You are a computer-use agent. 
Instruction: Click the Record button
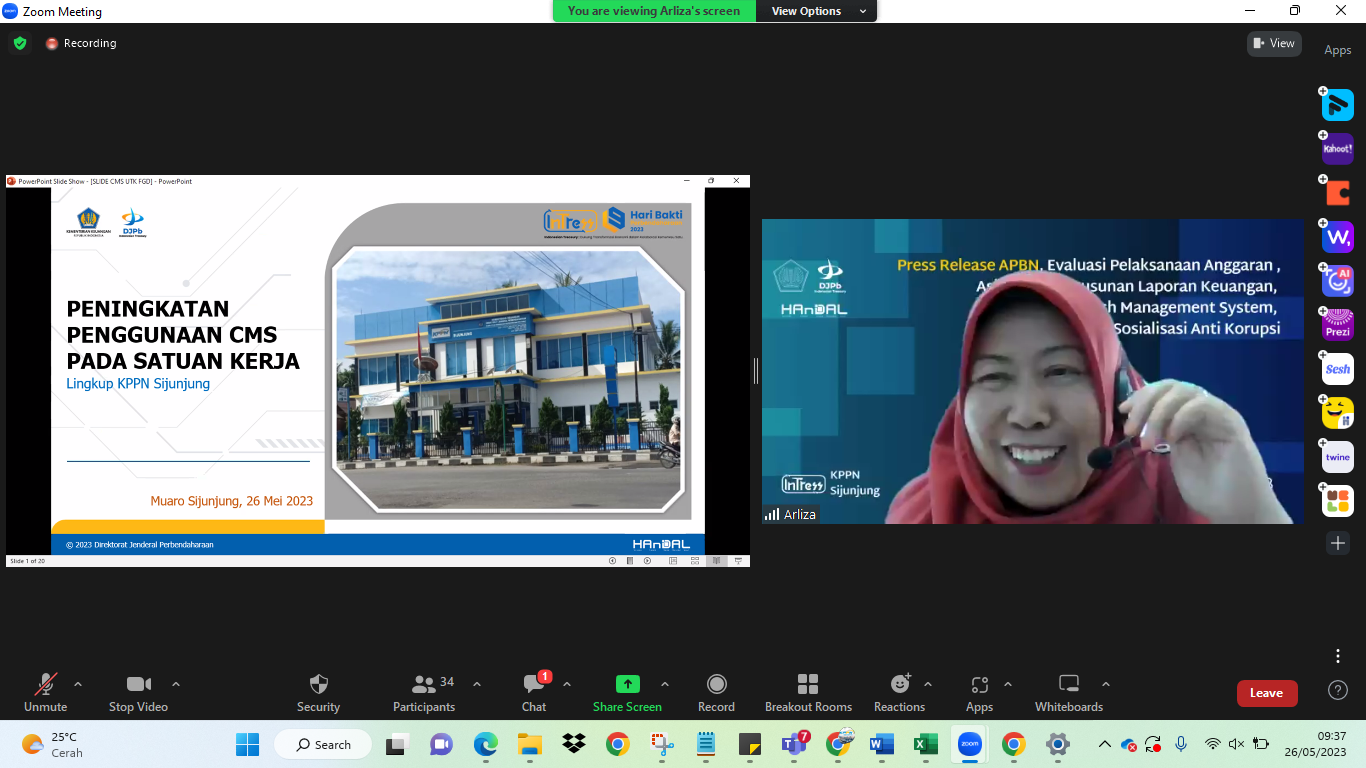(x=716, y=693)
